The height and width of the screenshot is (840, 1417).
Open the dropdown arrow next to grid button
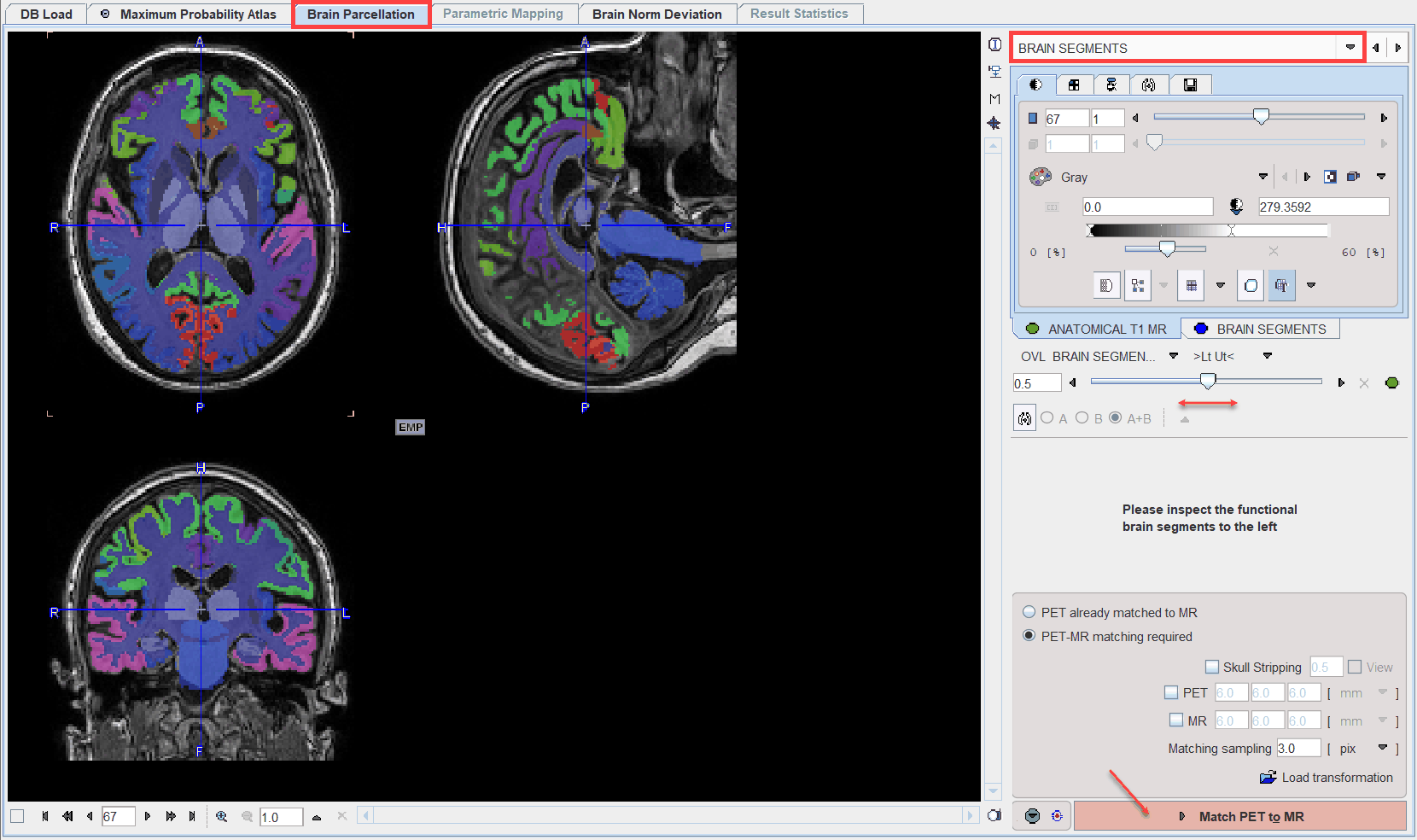tap(1221, 285)
